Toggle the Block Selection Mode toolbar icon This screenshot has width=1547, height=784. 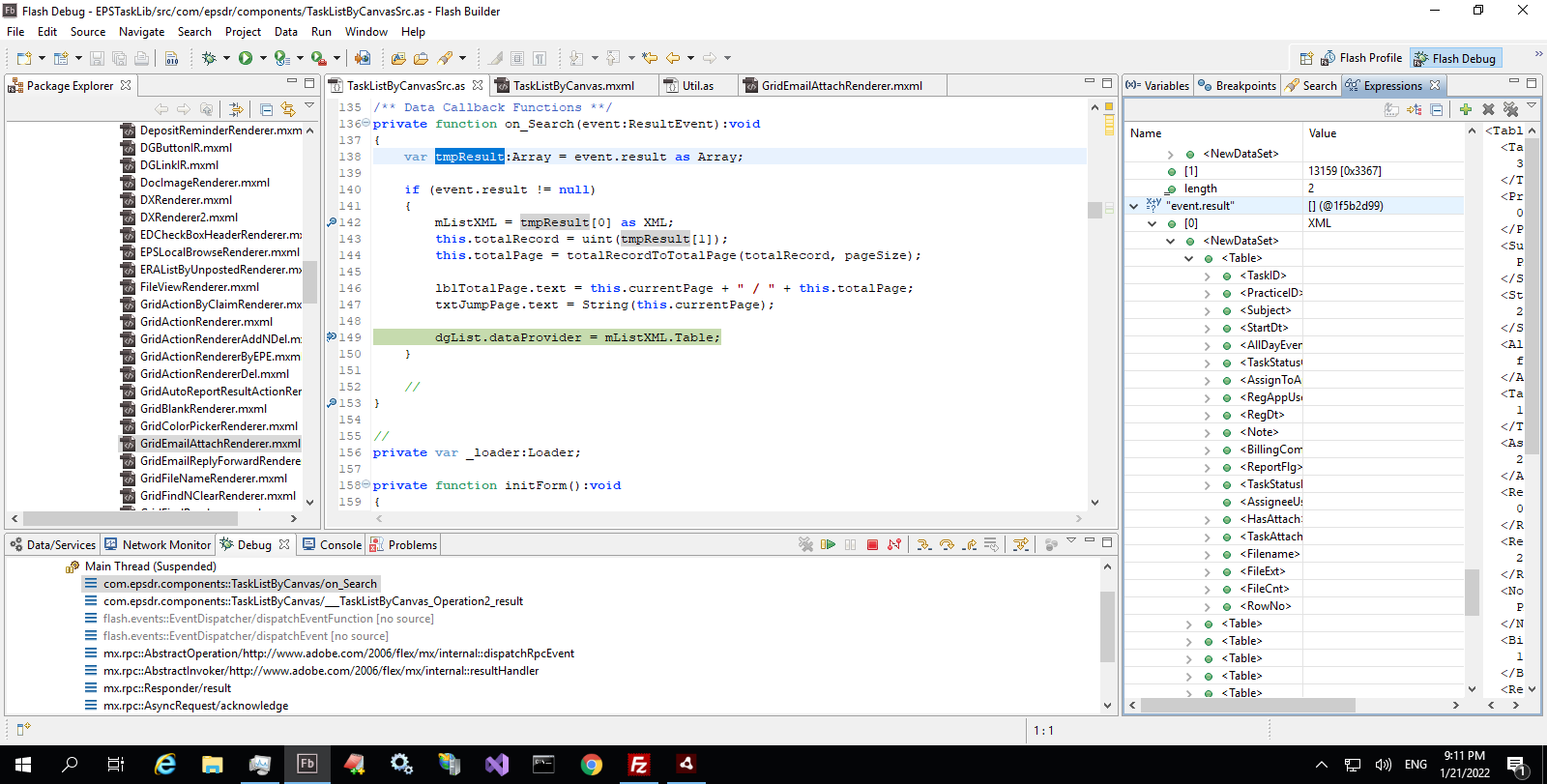pos(517,58)
